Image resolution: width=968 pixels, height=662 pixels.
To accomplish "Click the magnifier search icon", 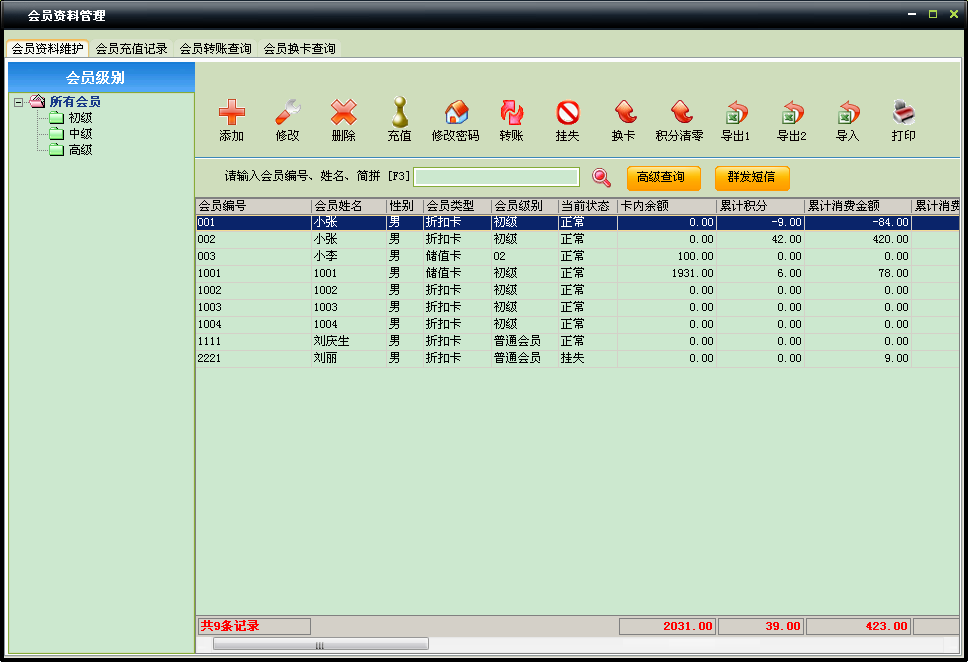I will pos(601,177).
